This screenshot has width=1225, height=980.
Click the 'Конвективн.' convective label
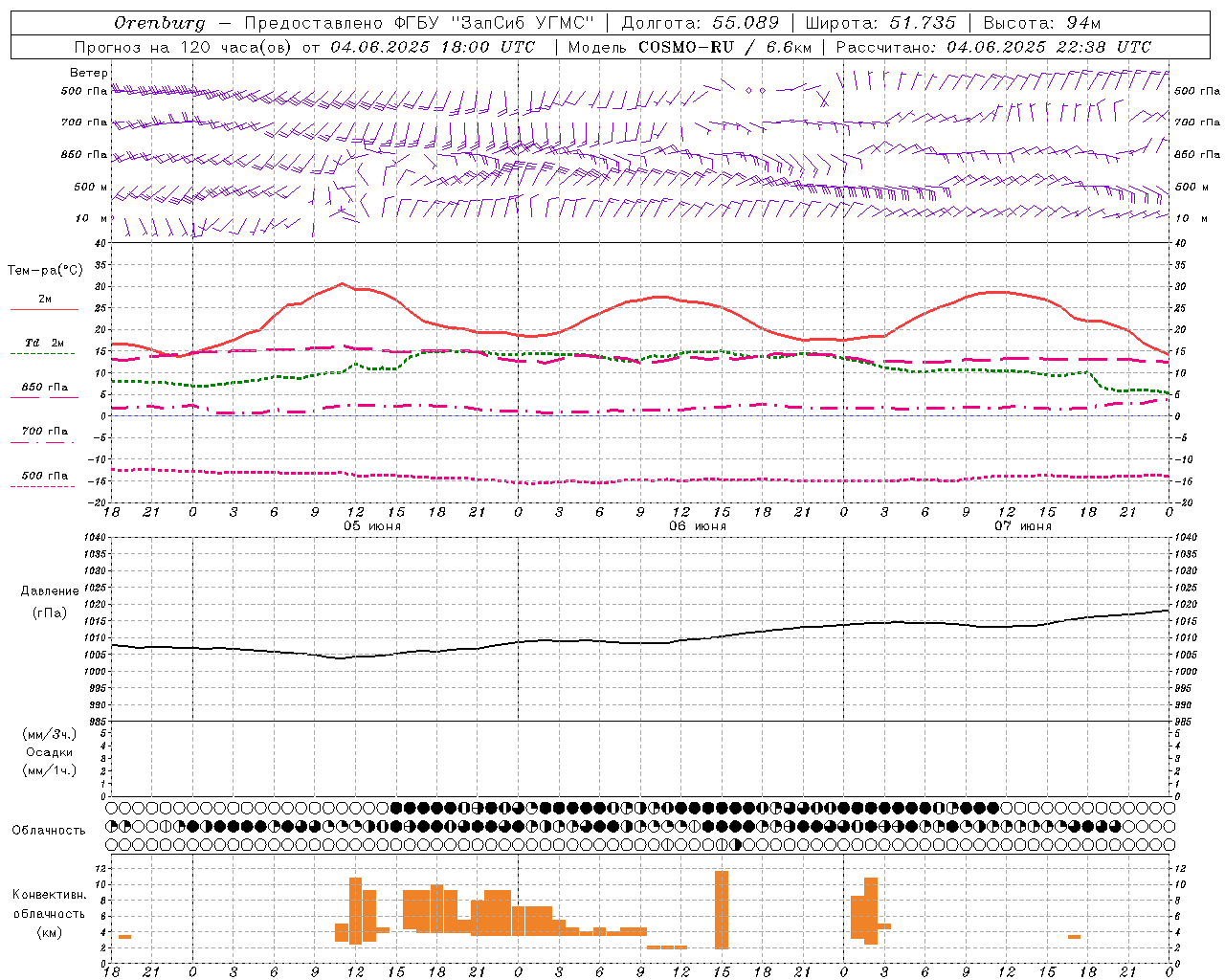click(x=50, y=895)
